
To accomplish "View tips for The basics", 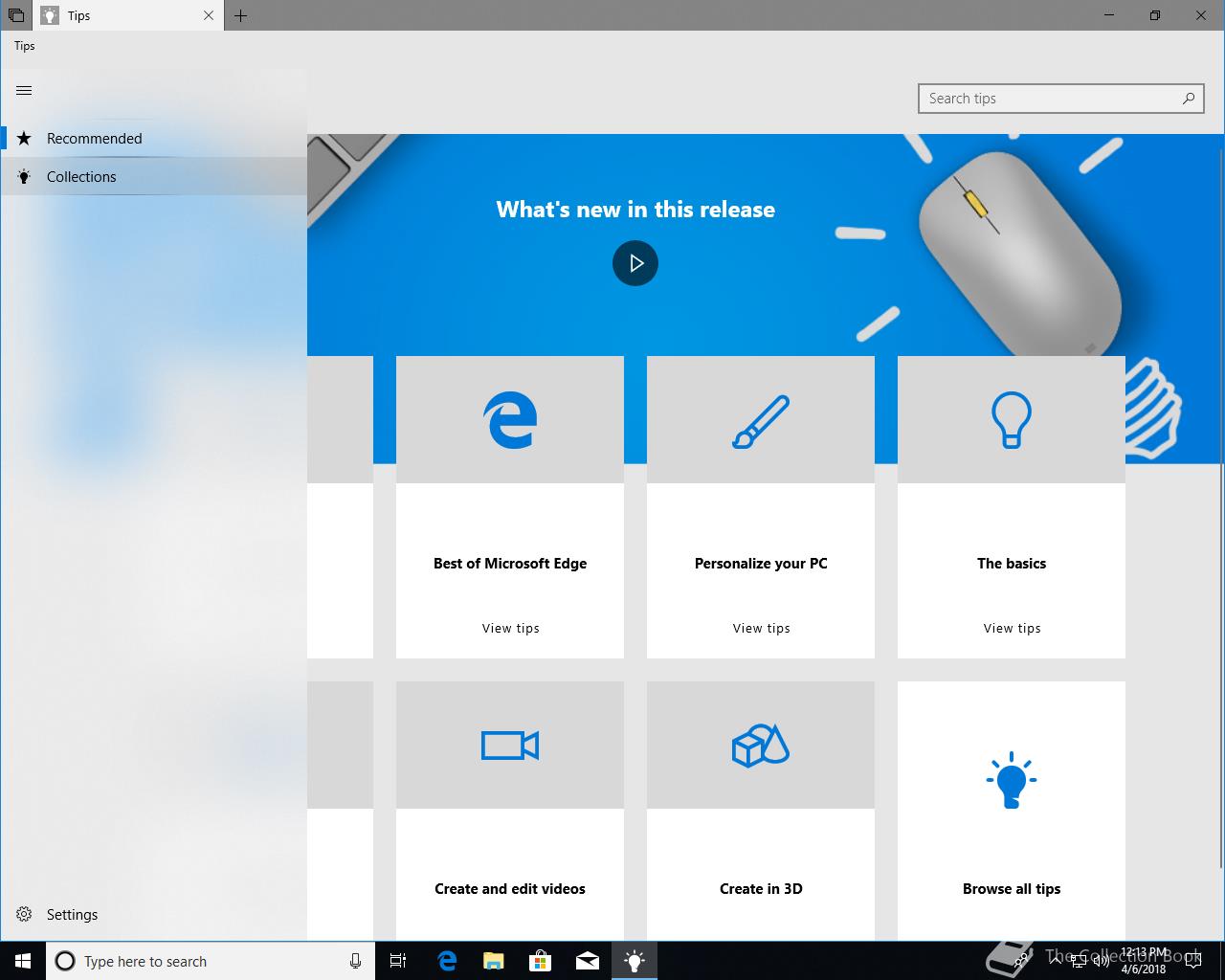I will click(1012, 628).
